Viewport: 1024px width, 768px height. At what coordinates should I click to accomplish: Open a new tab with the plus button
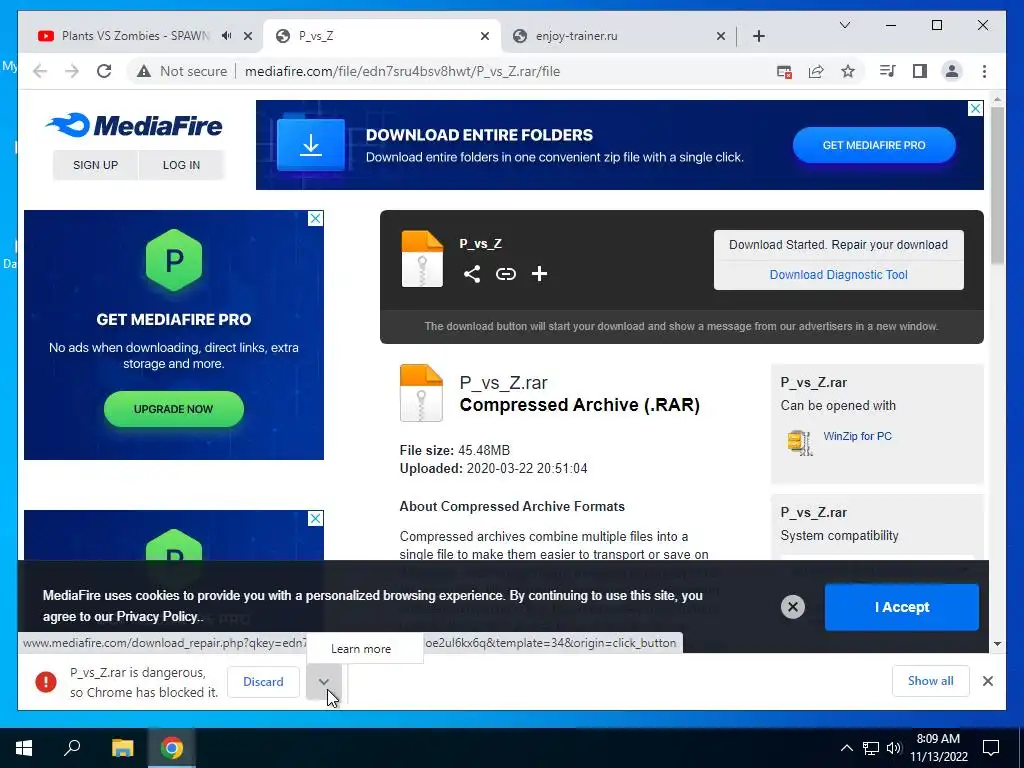758,36
